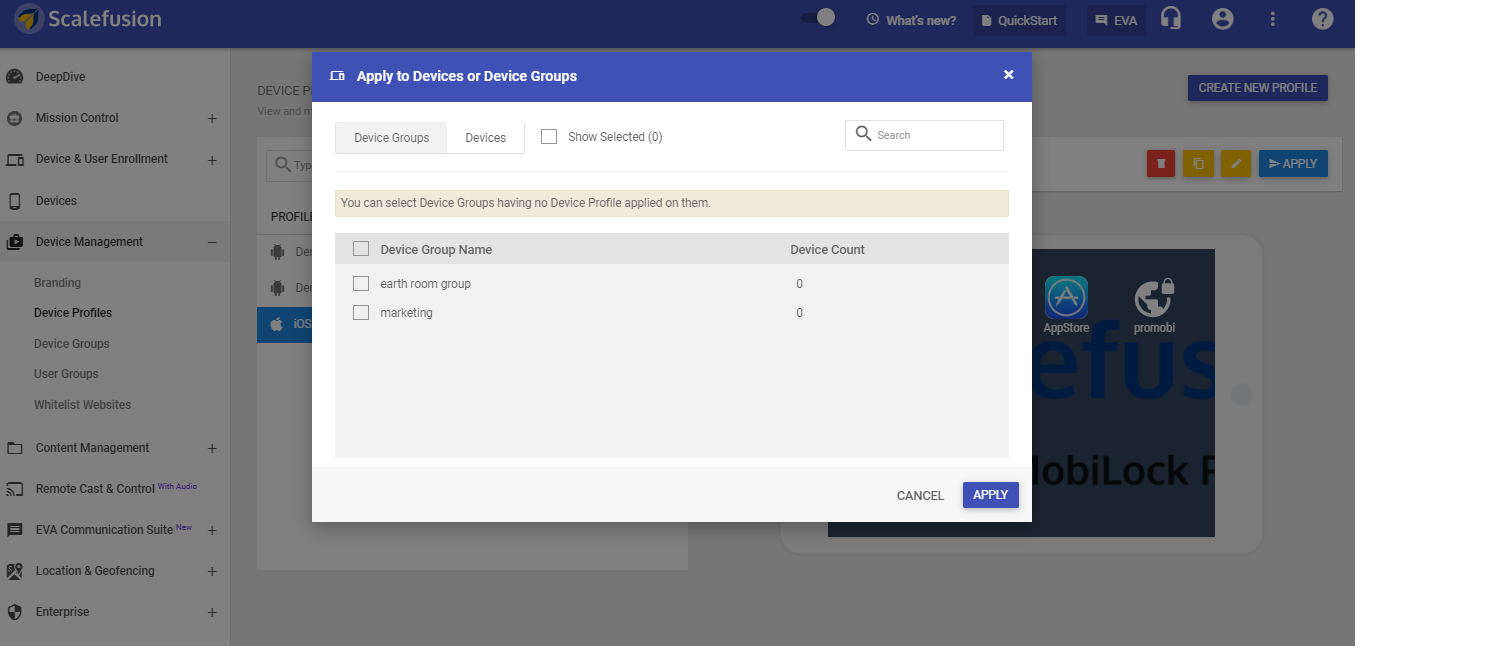Image resolution: width=1492 pixels, height=657 pixels.
Task: Open the user account profile icon
Action: [x=1222, y=19]
